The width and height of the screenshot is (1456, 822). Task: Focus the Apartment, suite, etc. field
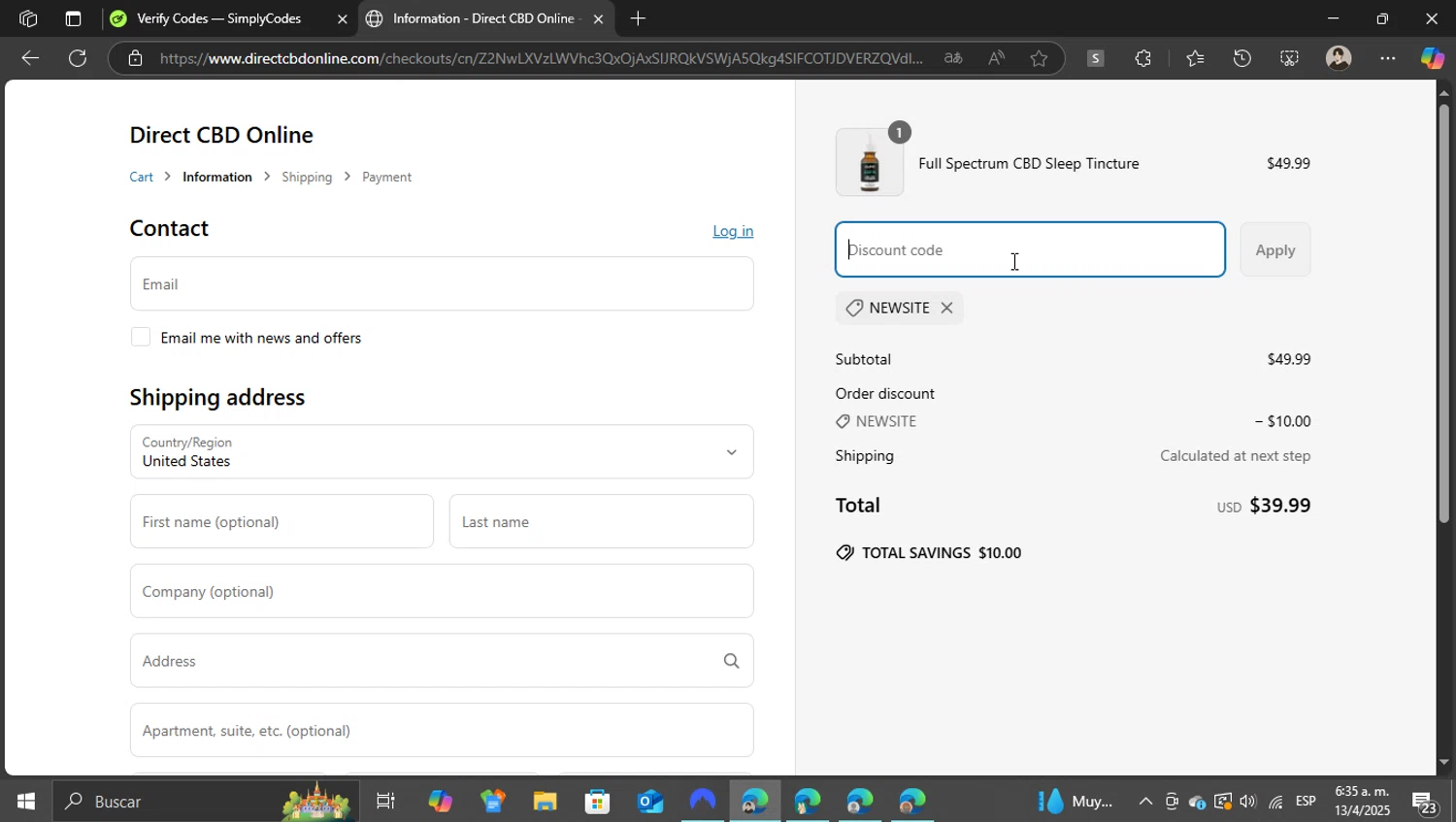442,730
